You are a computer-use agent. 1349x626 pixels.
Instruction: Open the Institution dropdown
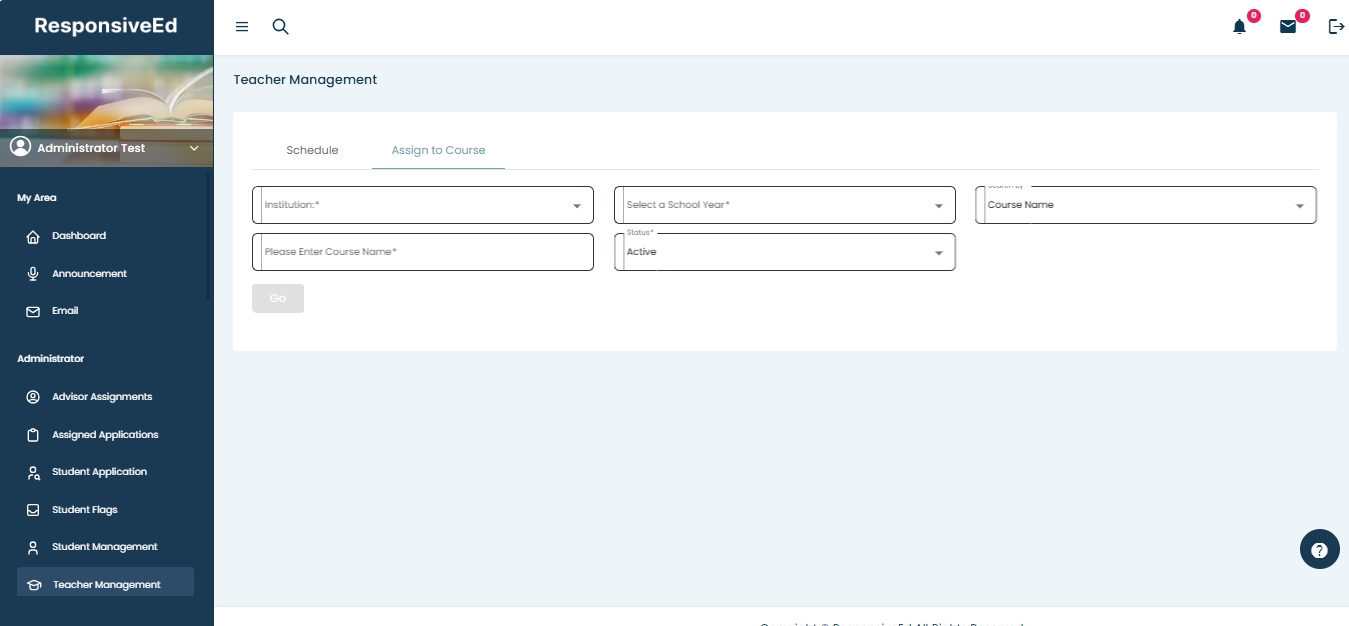pos(423,205)
